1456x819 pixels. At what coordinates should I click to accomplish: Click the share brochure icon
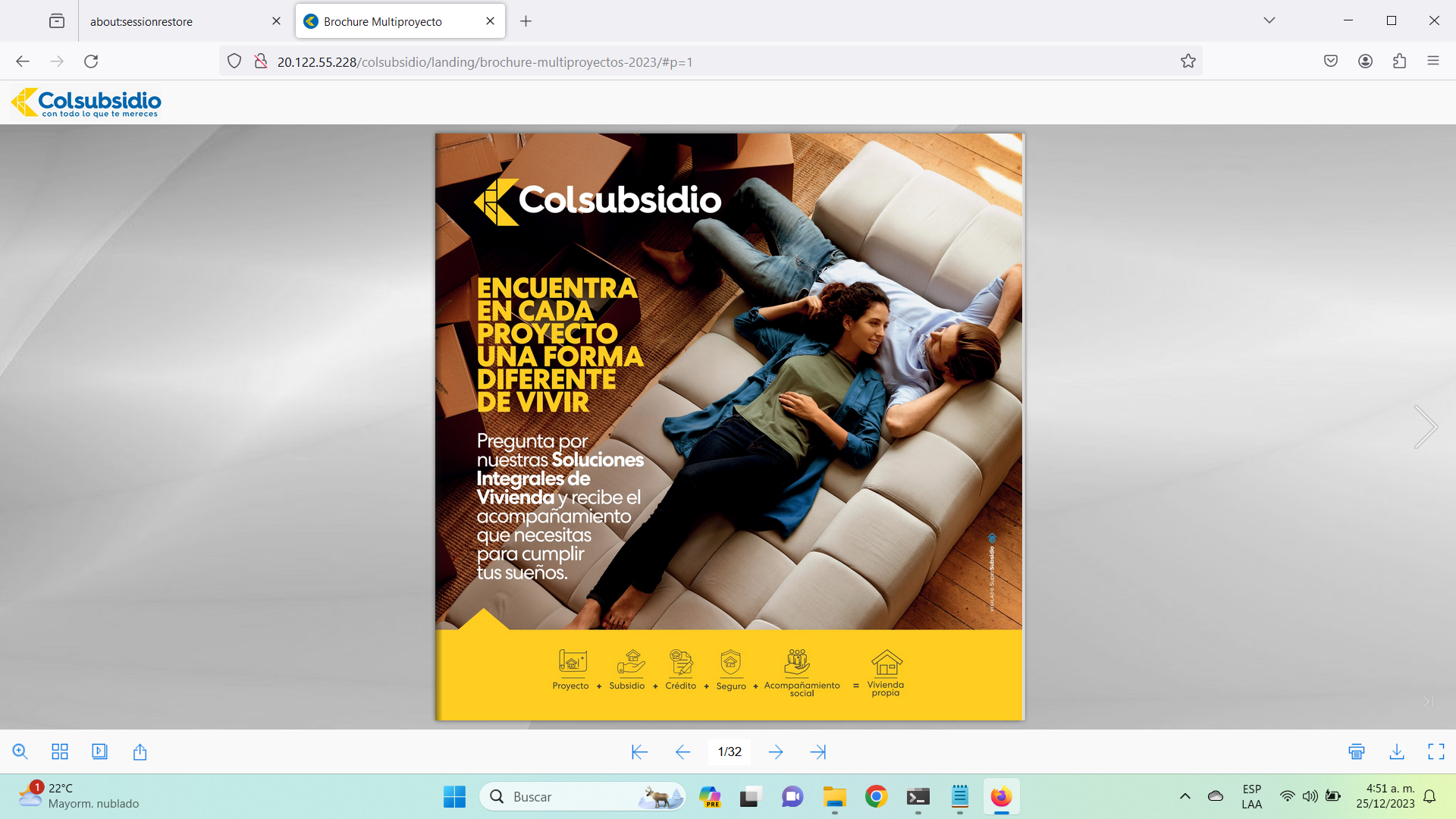140,752
